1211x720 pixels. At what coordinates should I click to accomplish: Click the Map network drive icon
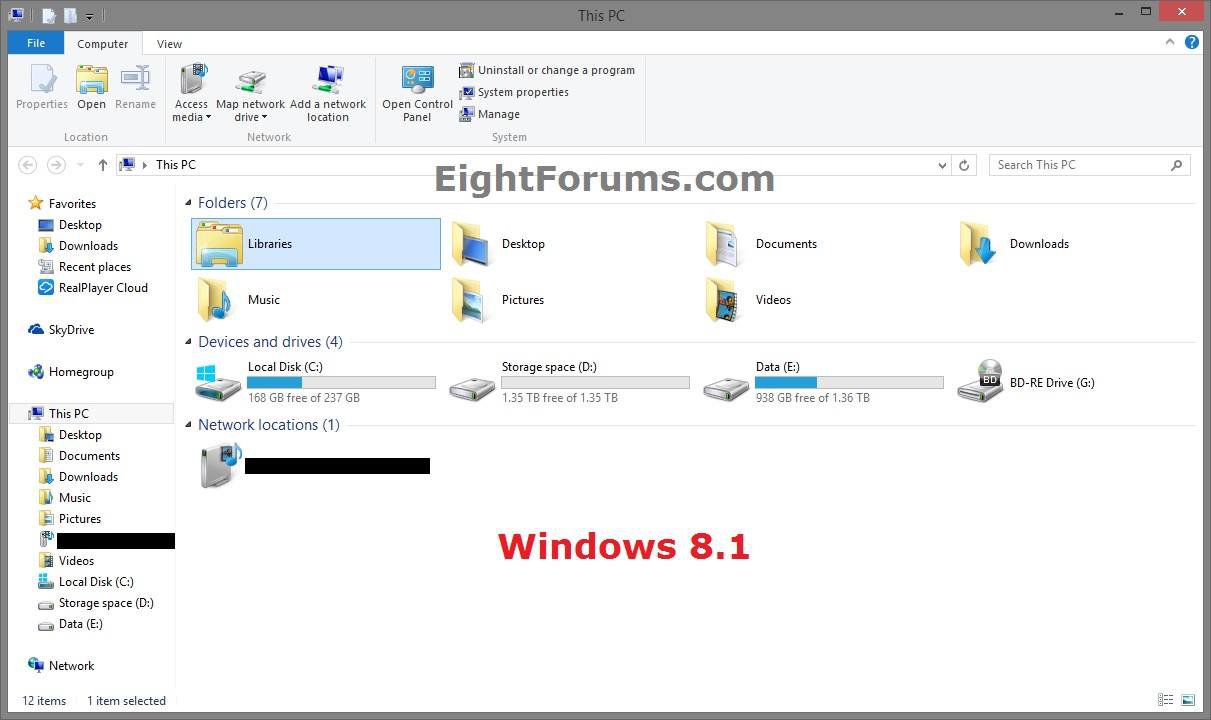point(250,82)
